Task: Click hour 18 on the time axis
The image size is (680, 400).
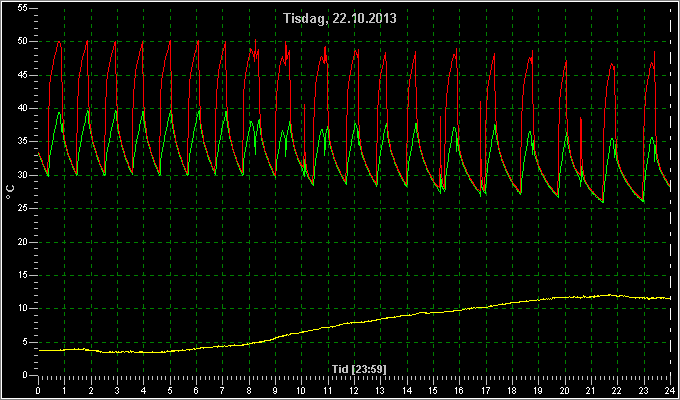Action: pyautogui.click(x=512, y=390)
